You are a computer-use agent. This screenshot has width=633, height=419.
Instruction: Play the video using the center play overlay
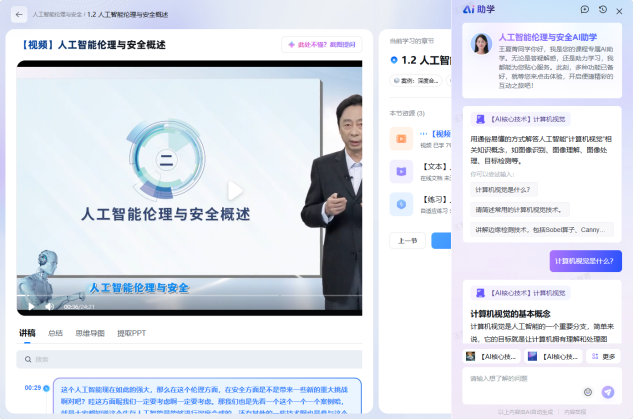click(x=235, y=190)
